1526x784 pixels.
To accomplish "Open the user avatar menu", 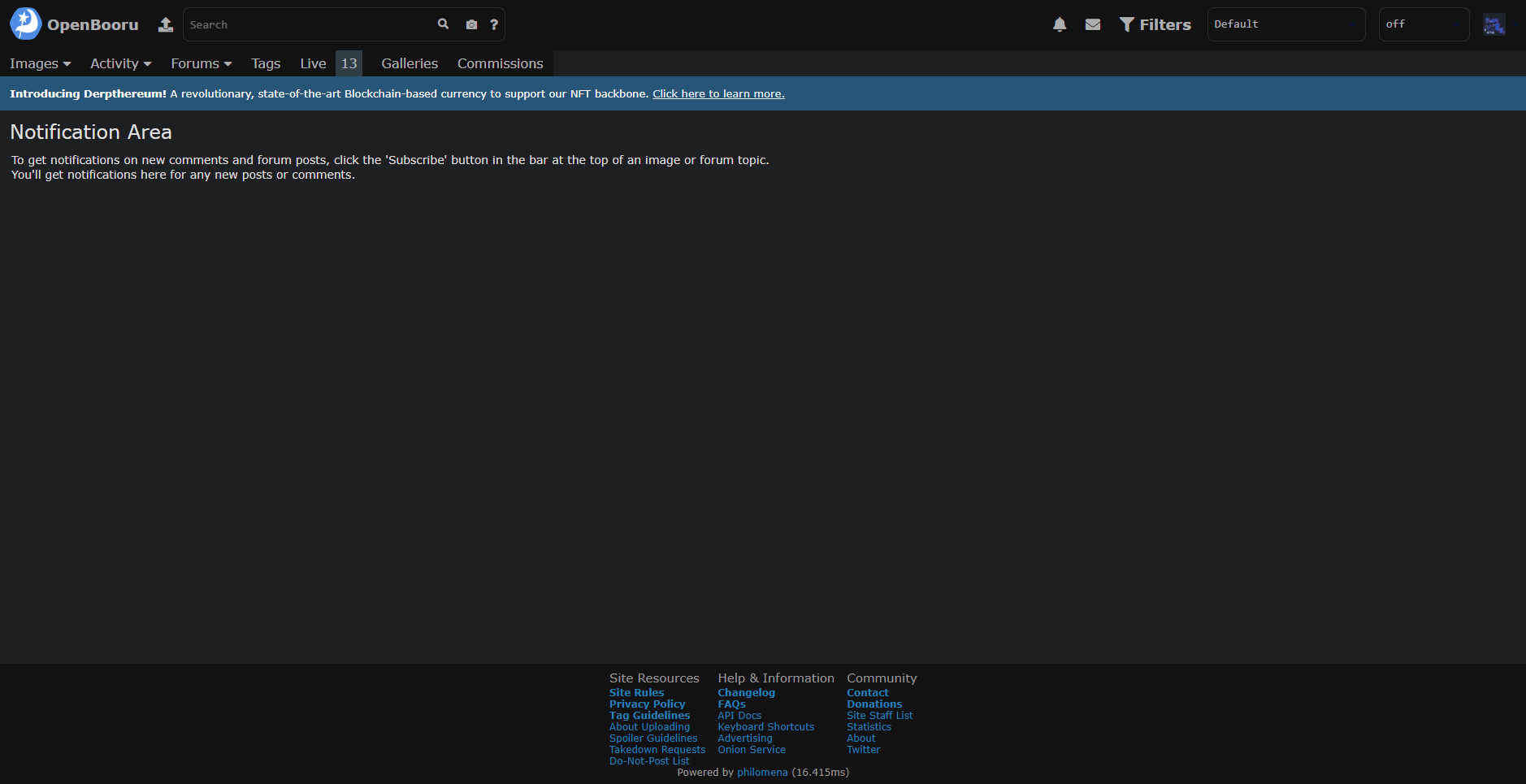I will tap(1494, 24).
